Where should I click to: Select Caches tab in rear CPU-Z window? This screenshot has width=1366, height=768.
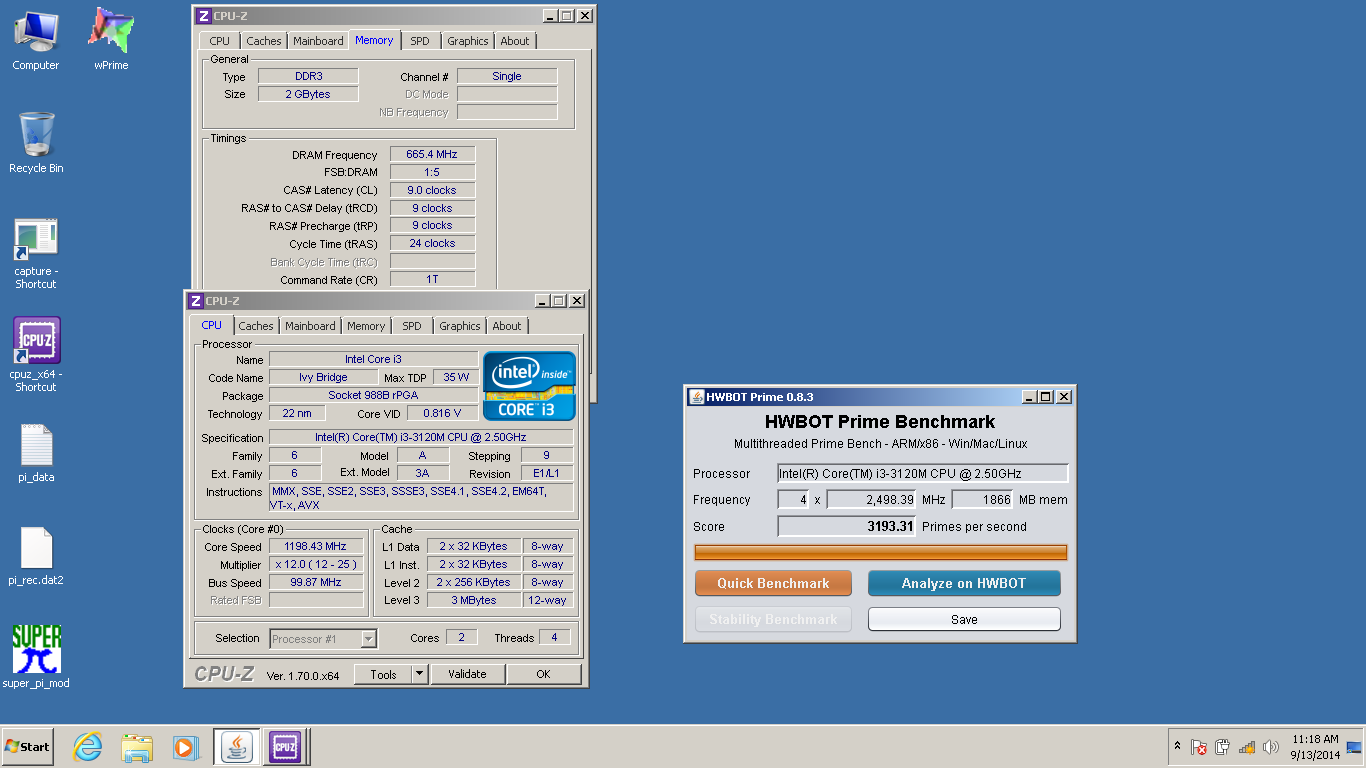pos(264,41)
